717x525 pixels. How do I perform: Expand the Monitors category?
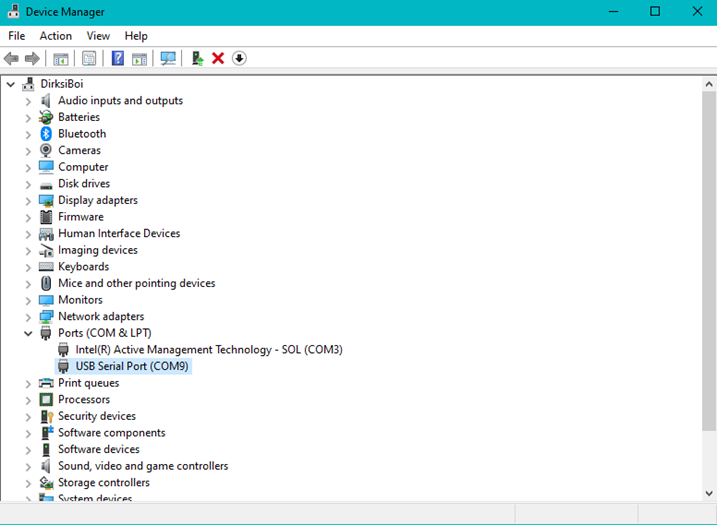click(x=28, y=300)
